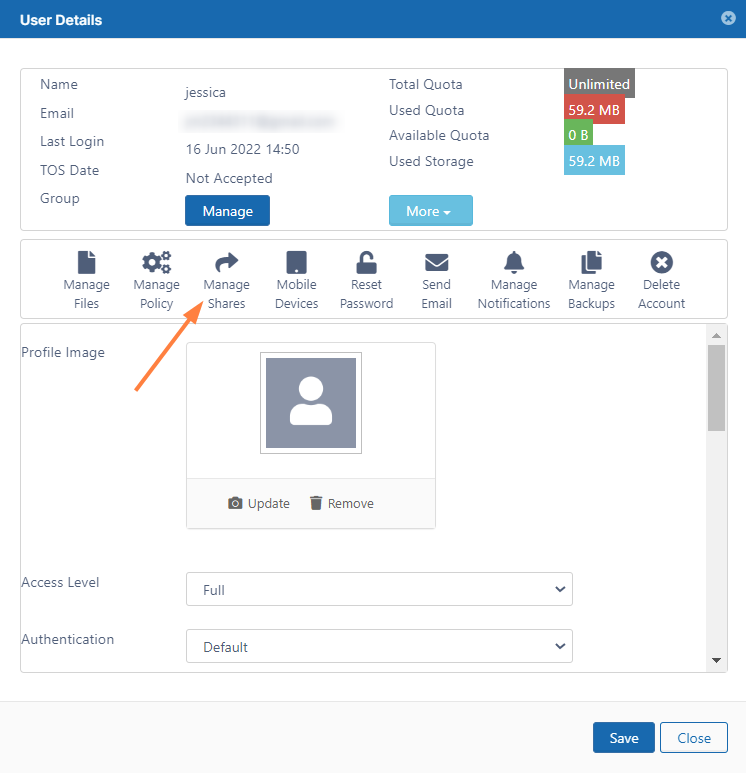Open Mobile Devices tablet icon
Screen dimensions: 746x773
[296, 263]
